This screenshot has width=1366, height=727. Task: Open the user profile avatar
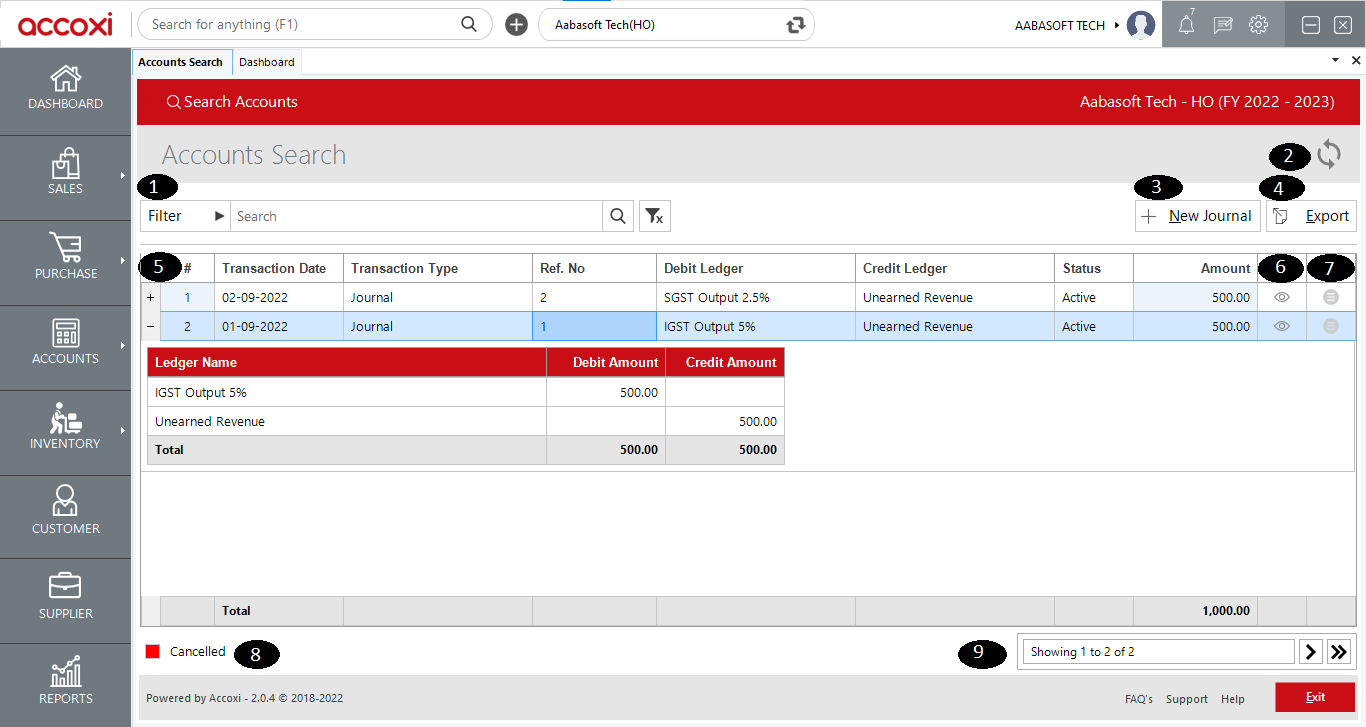click(1141, 25)
